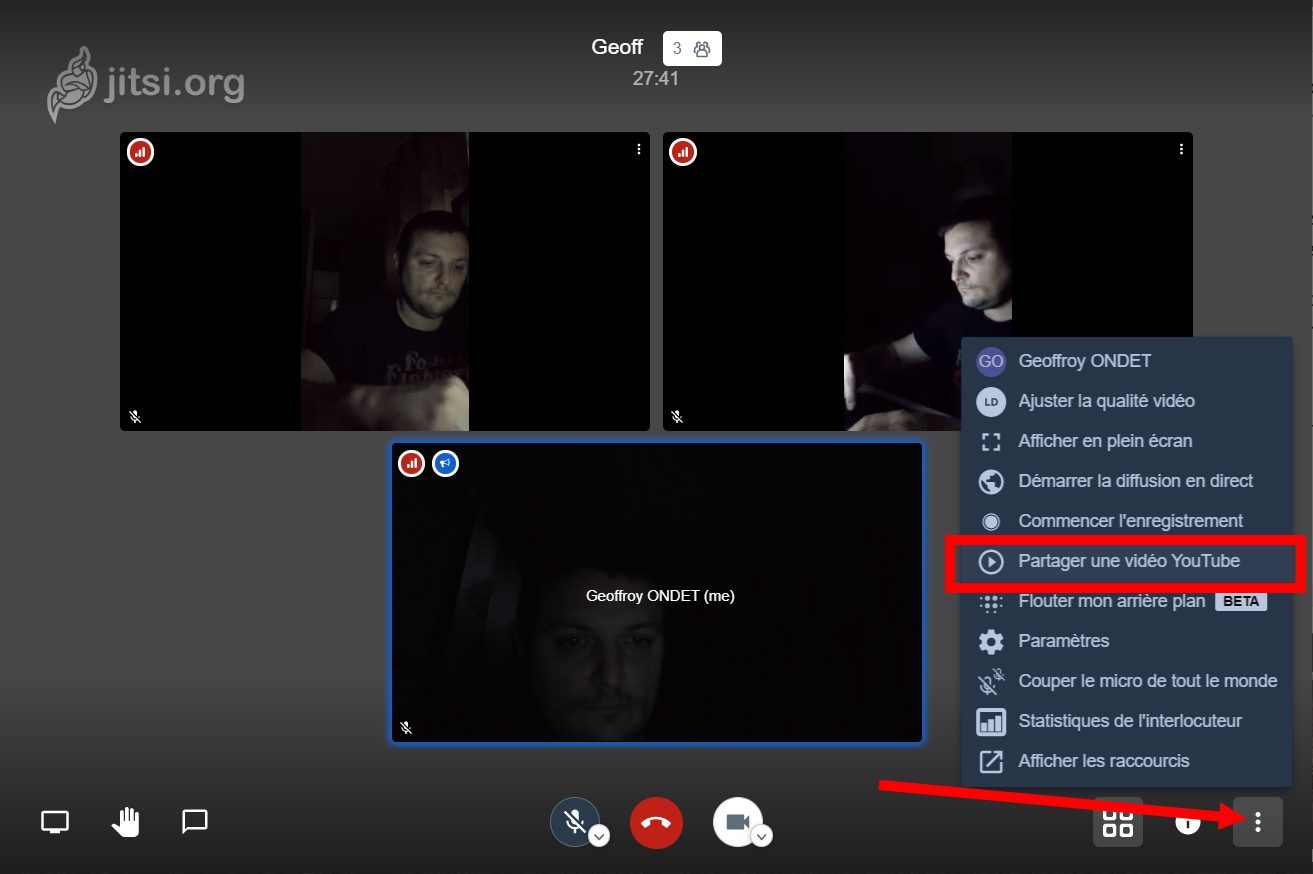Open the info icon in the bottom toolbar

click(x=1187, y=823)
